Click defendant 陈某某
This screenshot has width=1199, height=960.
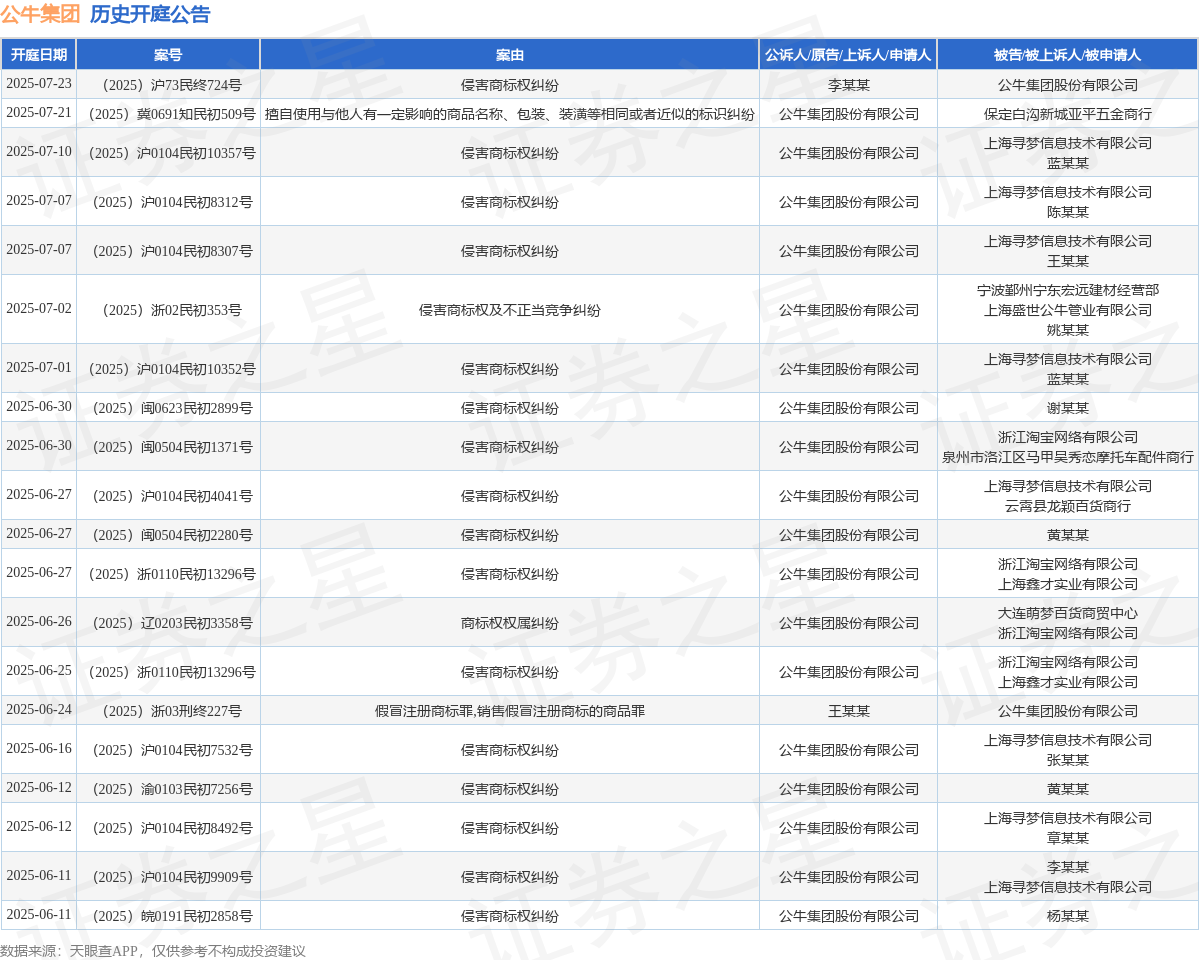1067,212
